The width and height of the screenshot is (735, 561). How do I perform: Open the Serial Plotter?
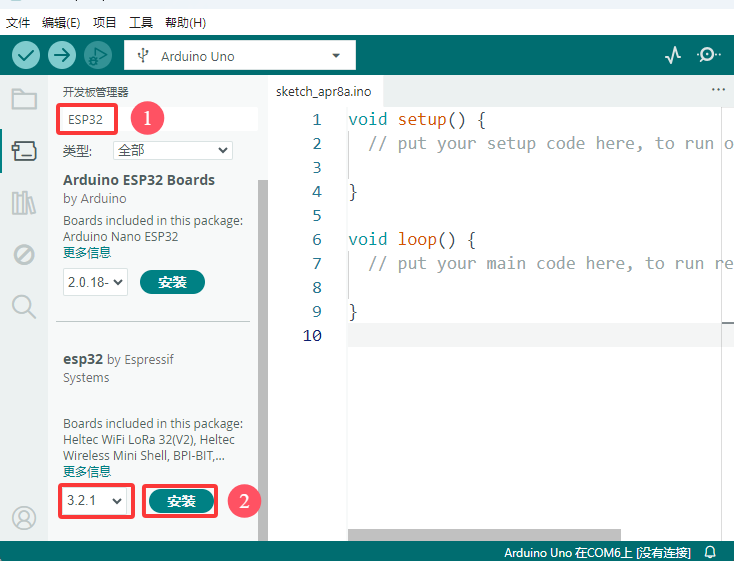coord(673,55)
